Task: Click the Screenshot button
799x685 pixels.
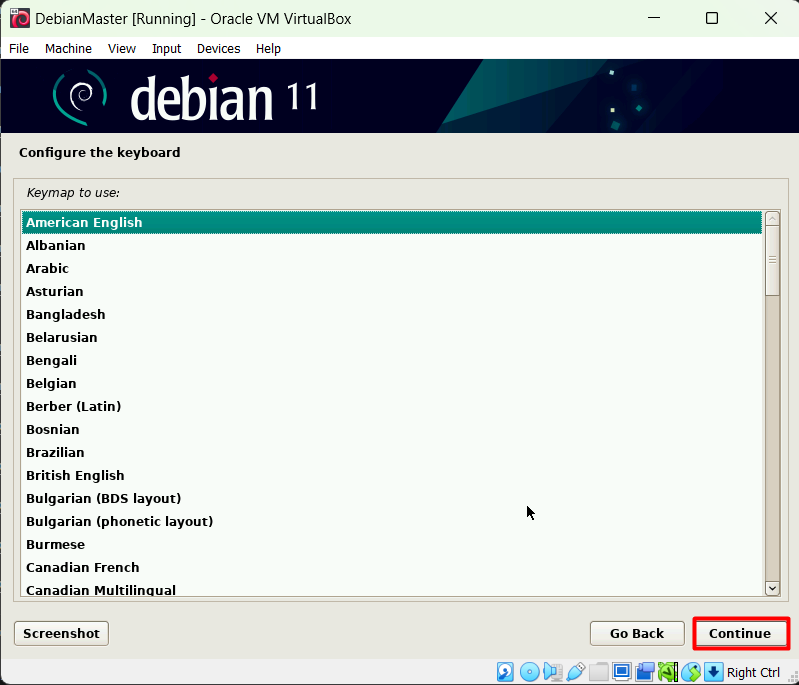Action: 61,634
